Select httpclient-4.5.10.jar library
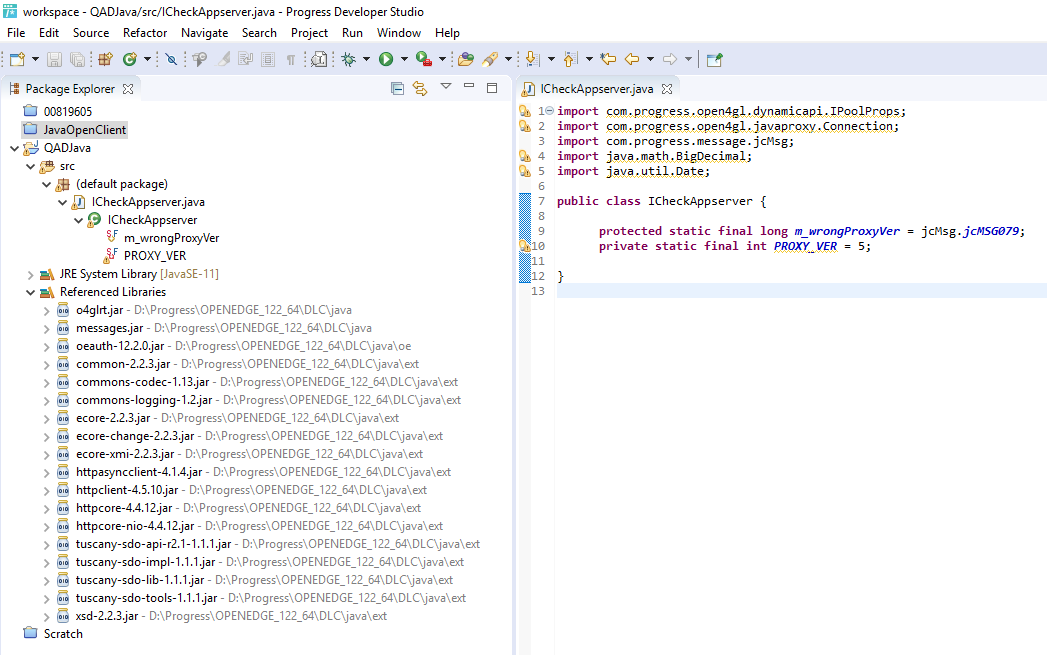 coord(127,490)
